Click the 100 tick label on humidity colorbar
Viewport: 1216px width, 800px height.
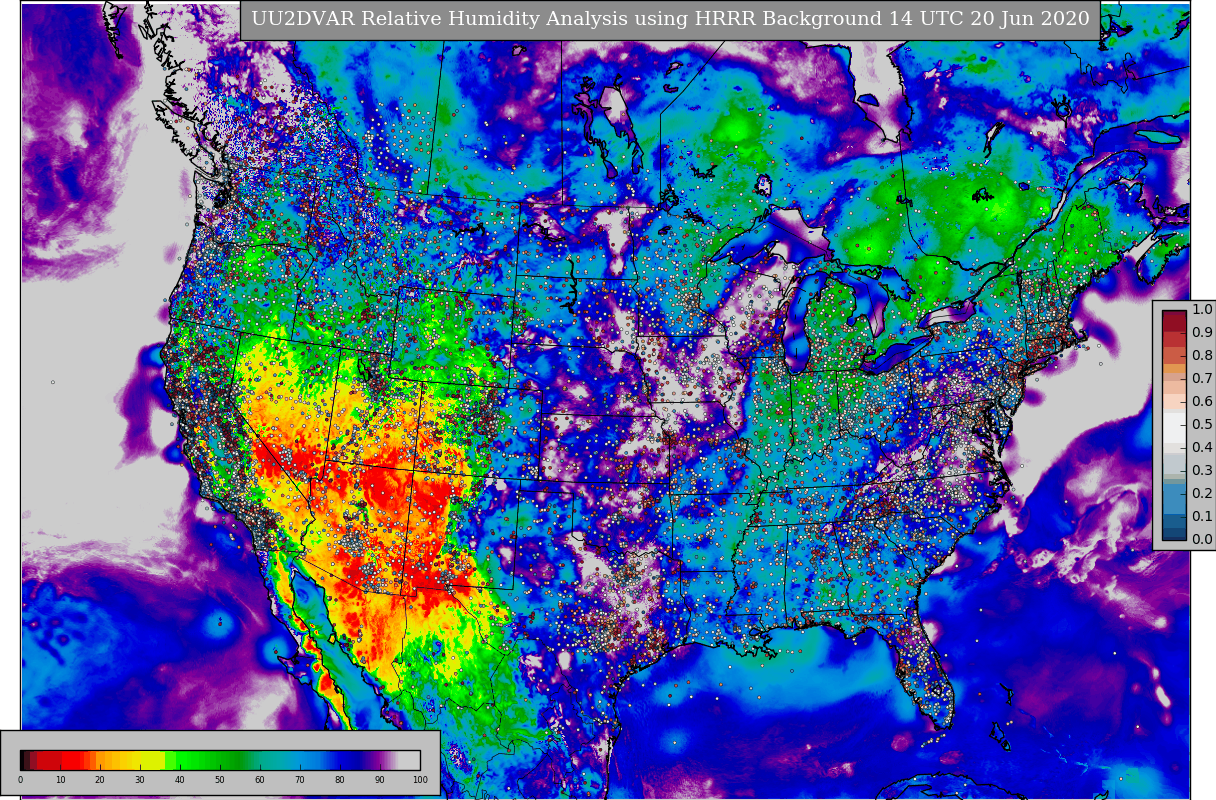pyautogui.click(x=420, y=780)
